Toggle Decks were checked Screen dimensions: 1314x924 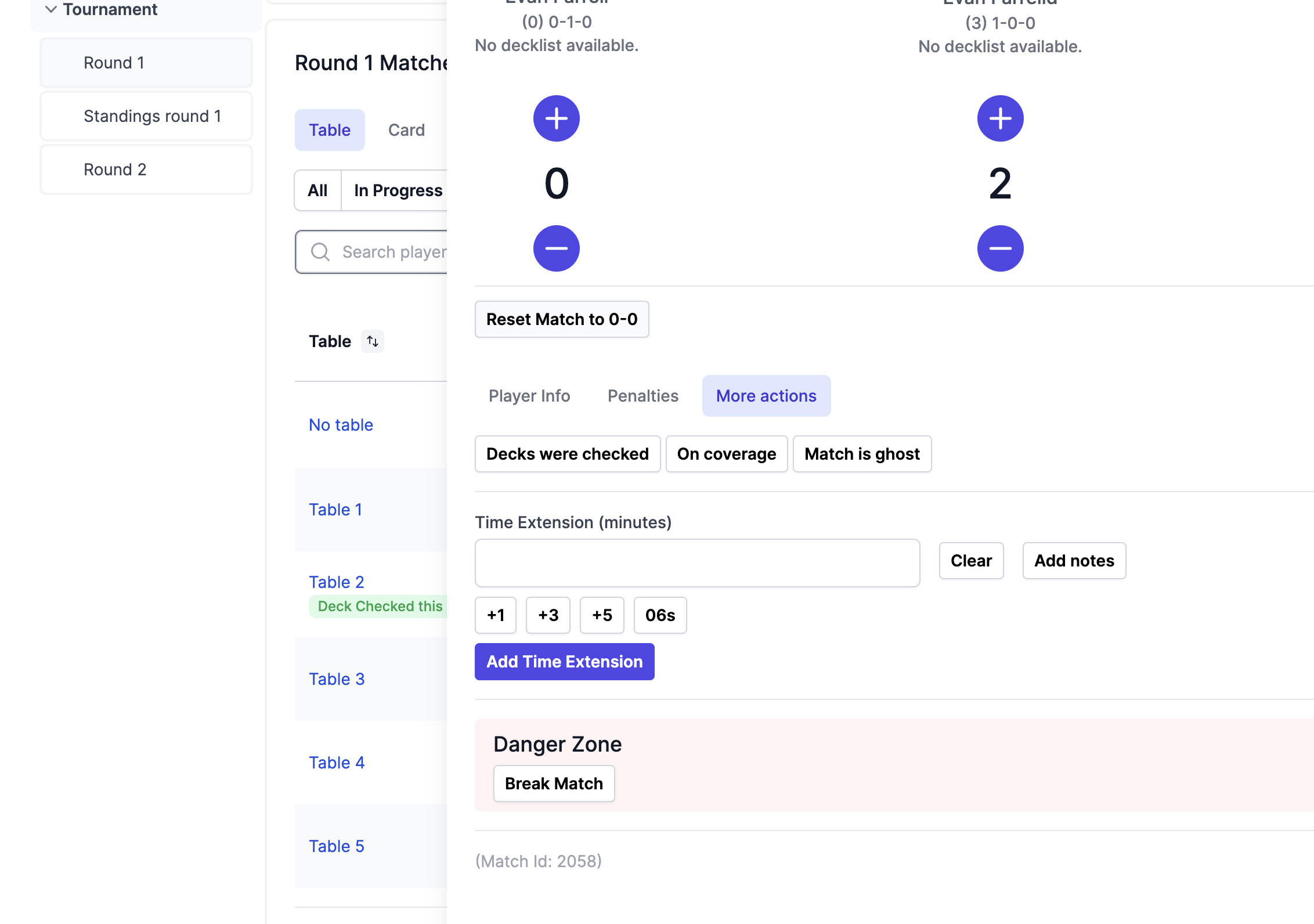(567, 454)
